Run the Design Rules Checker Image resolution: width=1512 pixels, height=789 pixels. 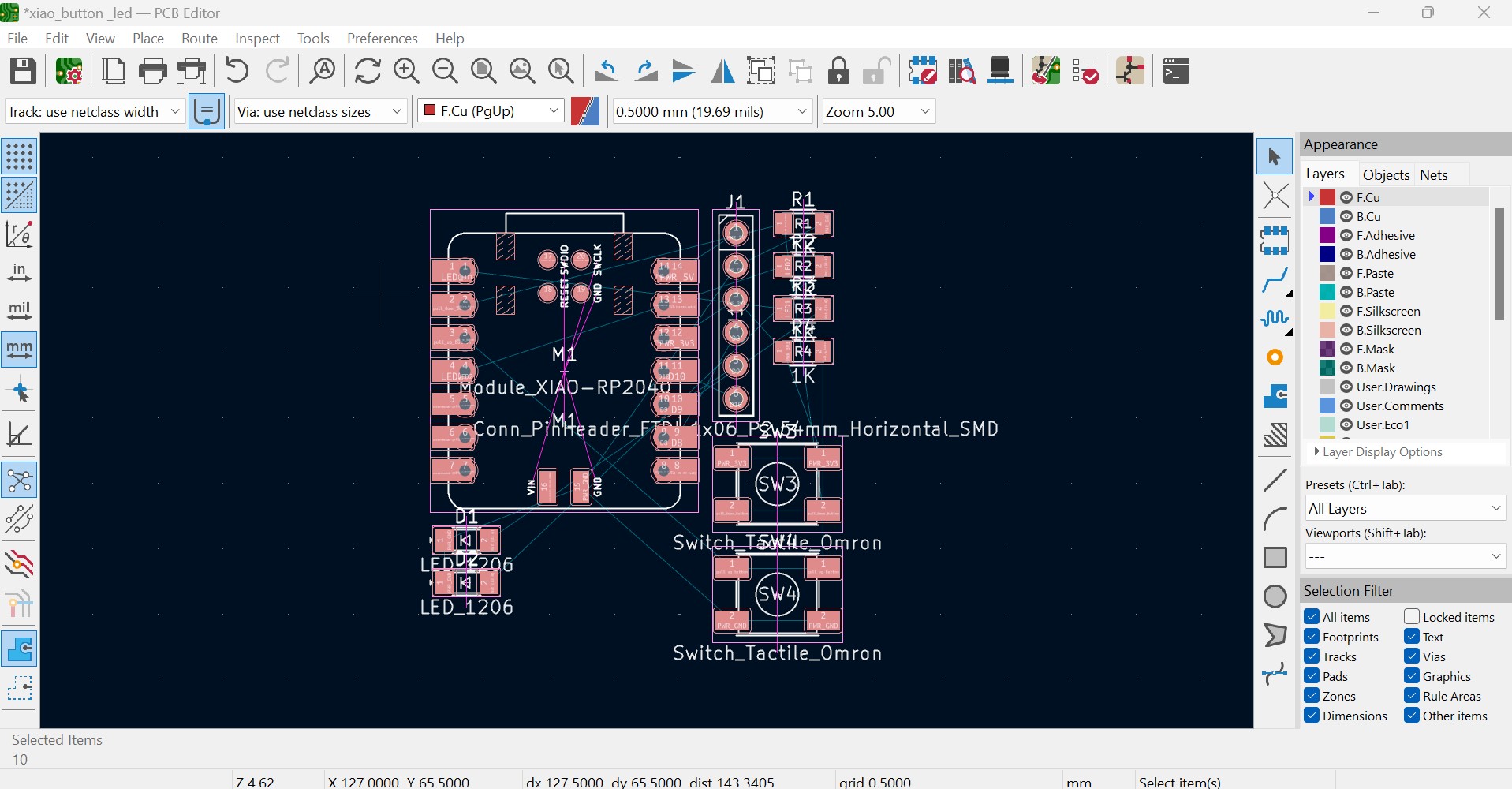point(1085,71)
